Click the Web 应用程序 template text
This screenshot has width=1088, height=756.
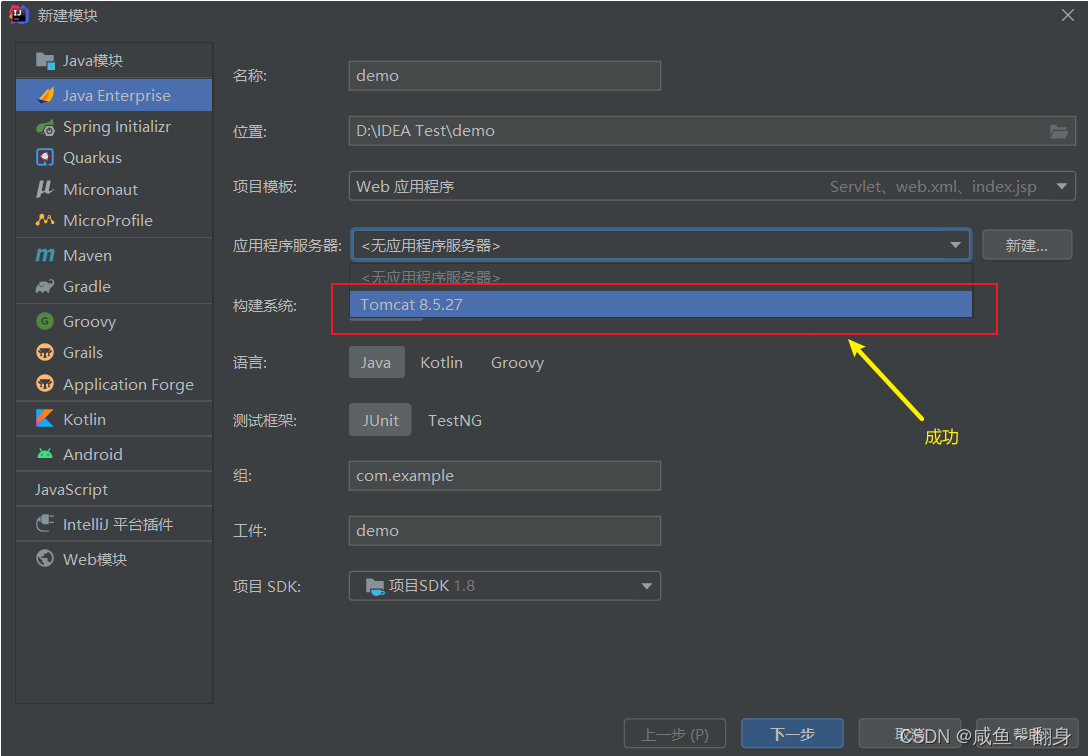click(405, 187)
